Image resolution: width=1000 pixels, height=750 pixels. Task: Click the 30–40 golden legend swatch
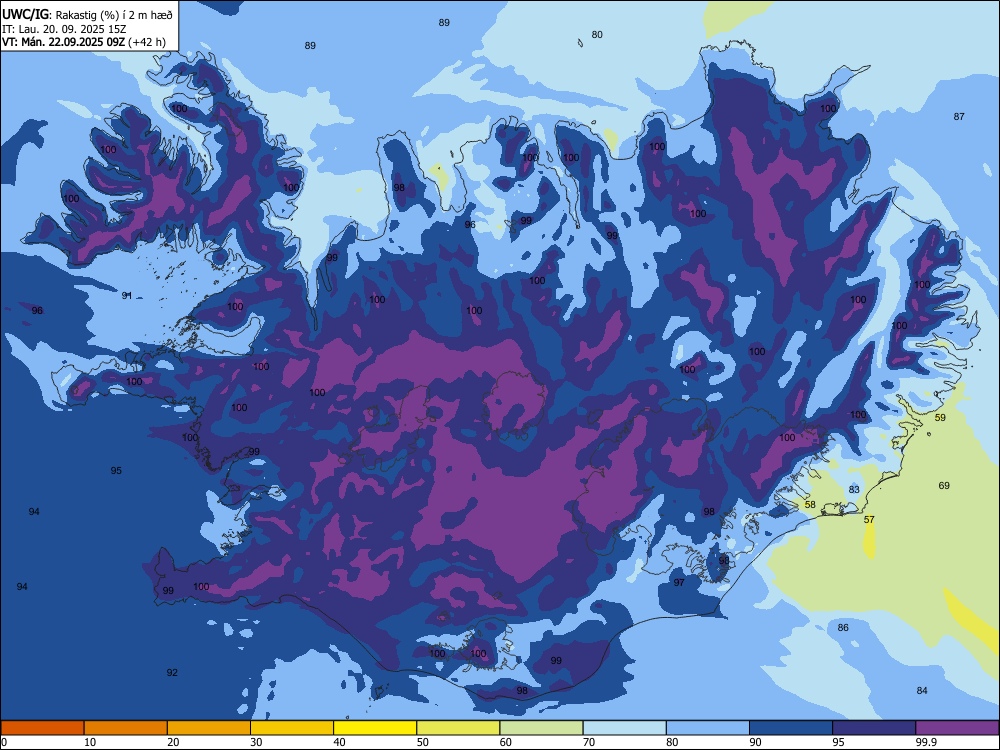(292, 728)
